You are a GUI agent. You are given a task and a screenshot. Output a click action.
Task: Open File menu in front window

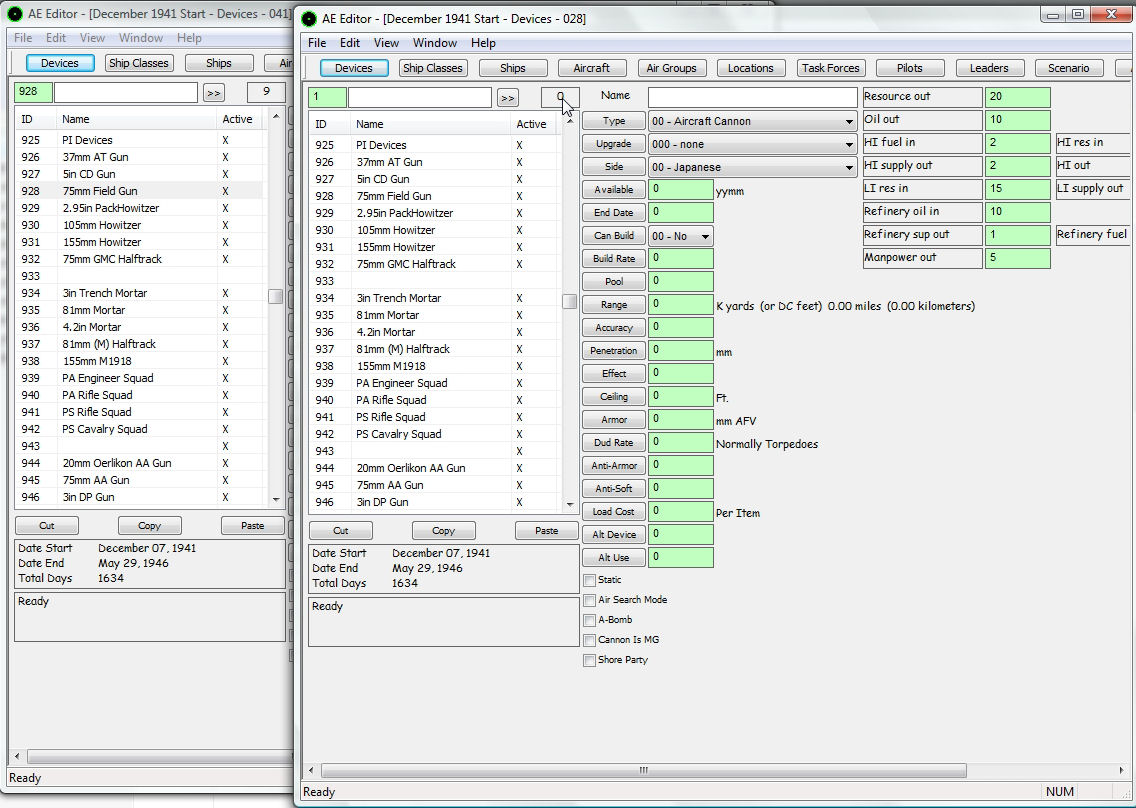point(317,43)
